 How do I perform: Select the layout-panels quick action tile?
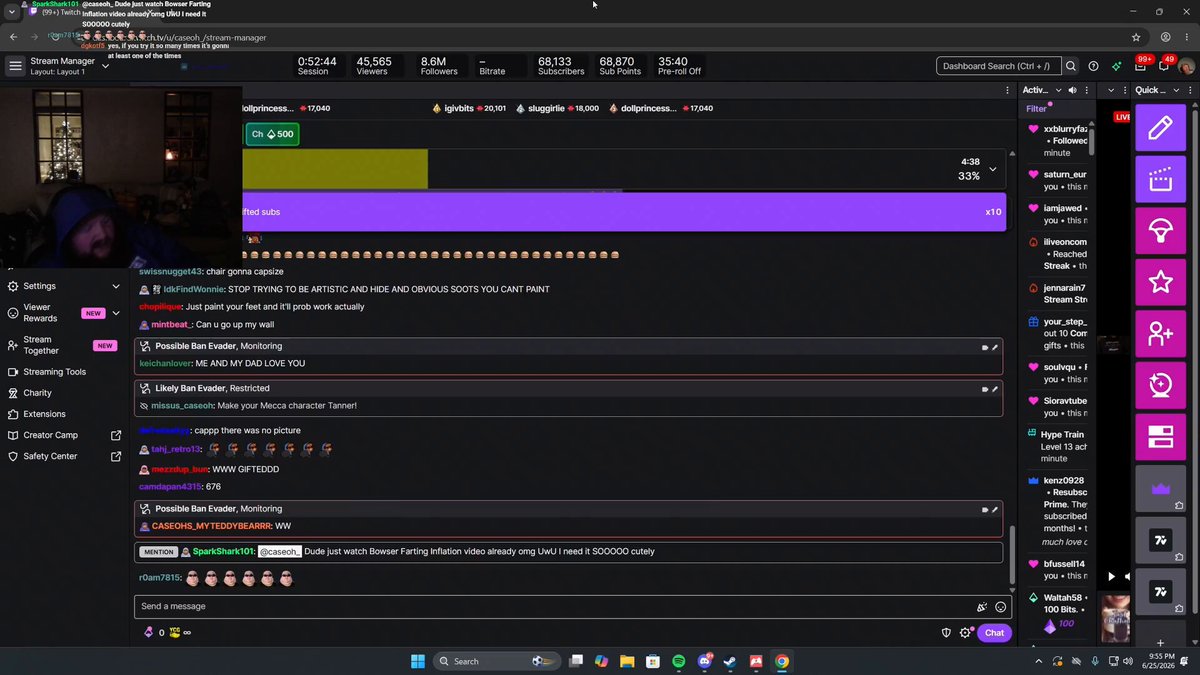pyautogui.click(x=1160, y=437)
